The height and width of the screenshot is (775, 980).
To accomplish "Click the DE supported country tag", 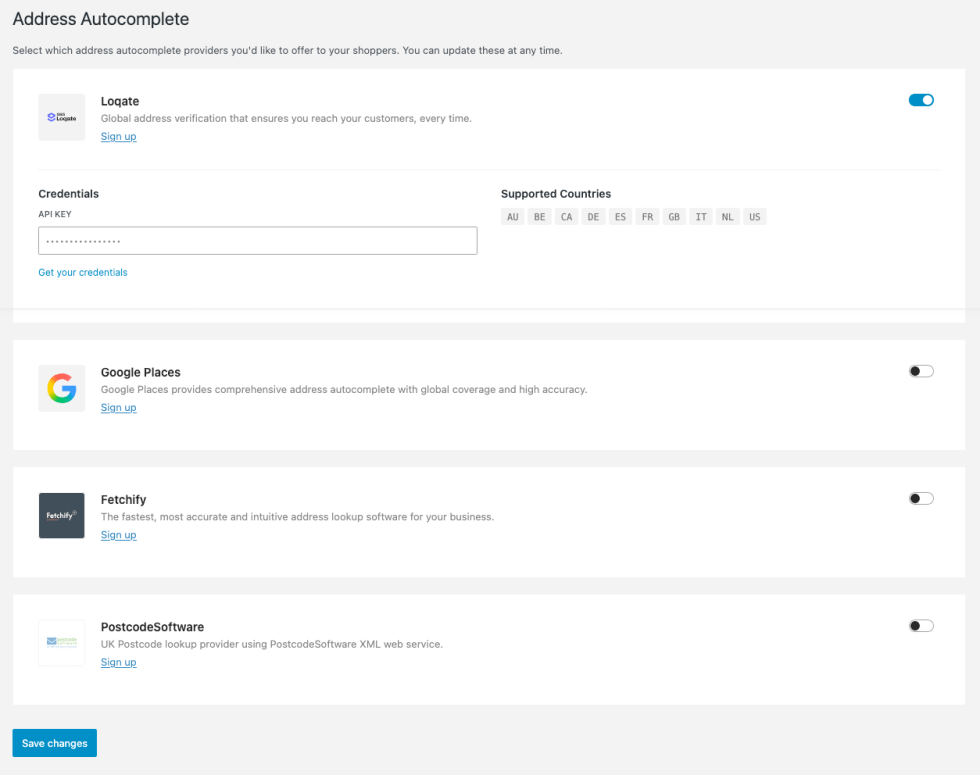I will pos(594,217).
